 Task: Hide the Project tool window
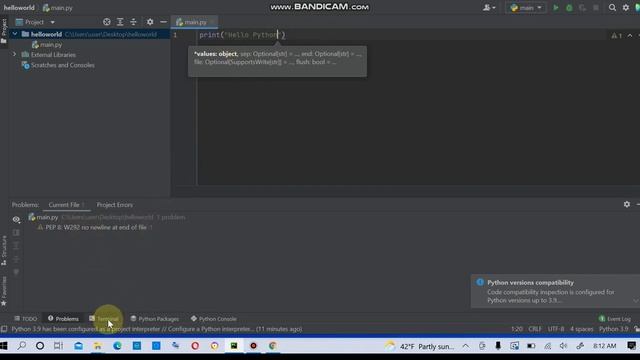(x=163, y=22)
